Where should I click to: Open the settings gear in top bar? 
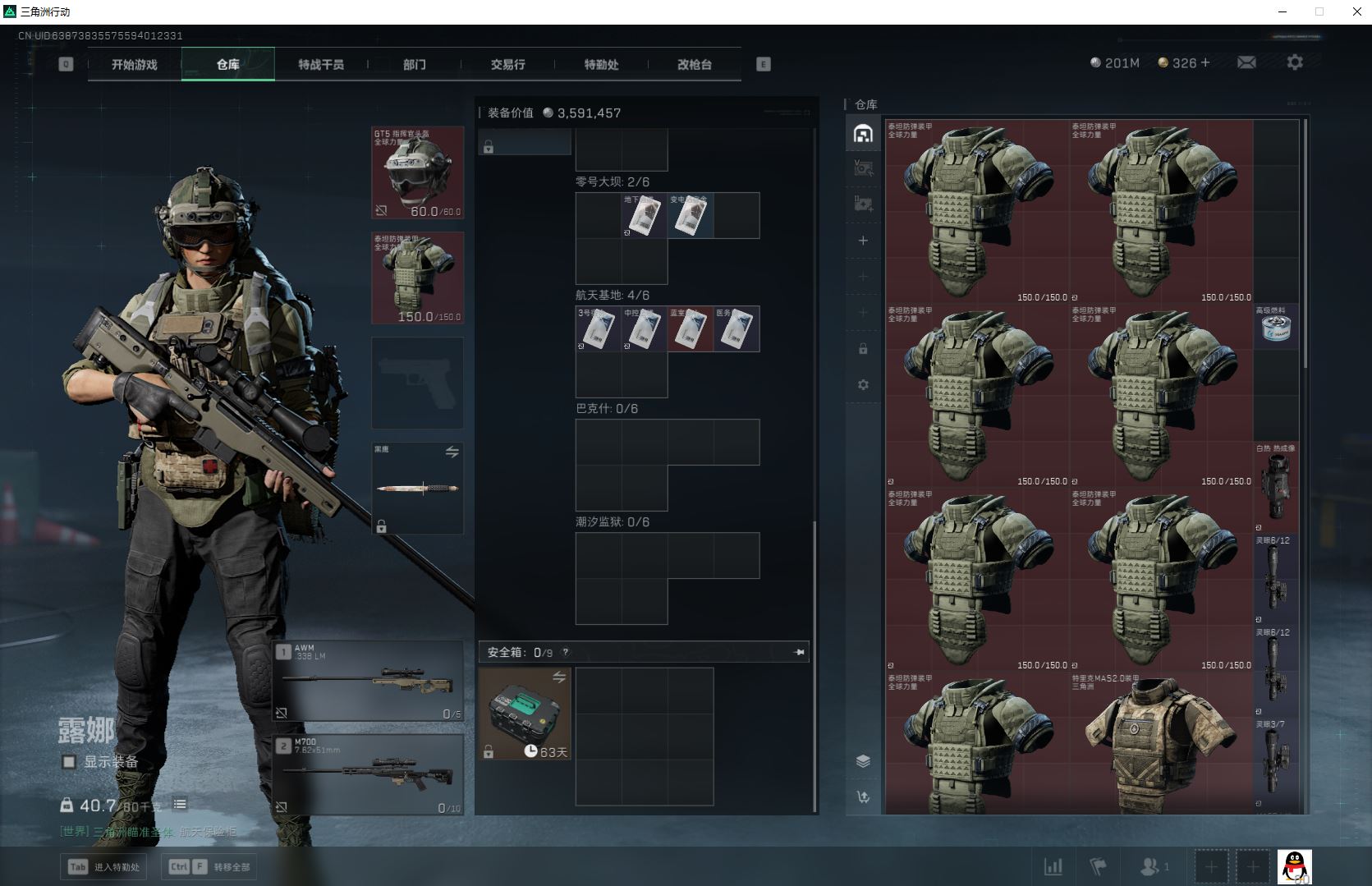coord(1295,62)
